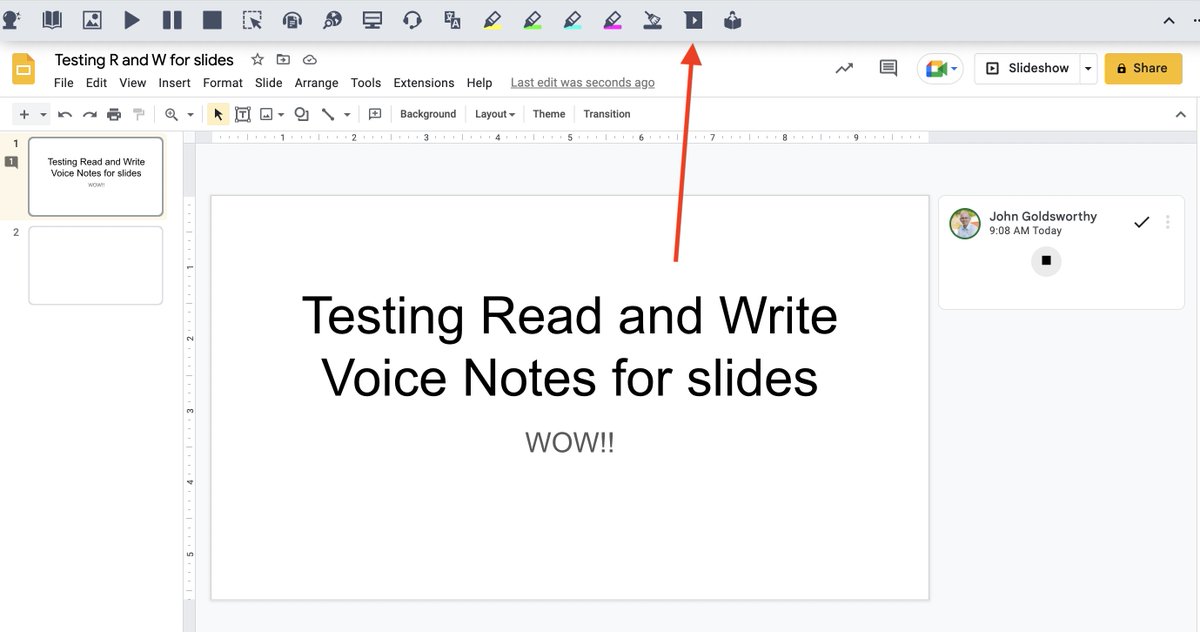The image size is (1200, 632).
Task: Expand the Slideshow options arrow
Action: click(1087, 68)
